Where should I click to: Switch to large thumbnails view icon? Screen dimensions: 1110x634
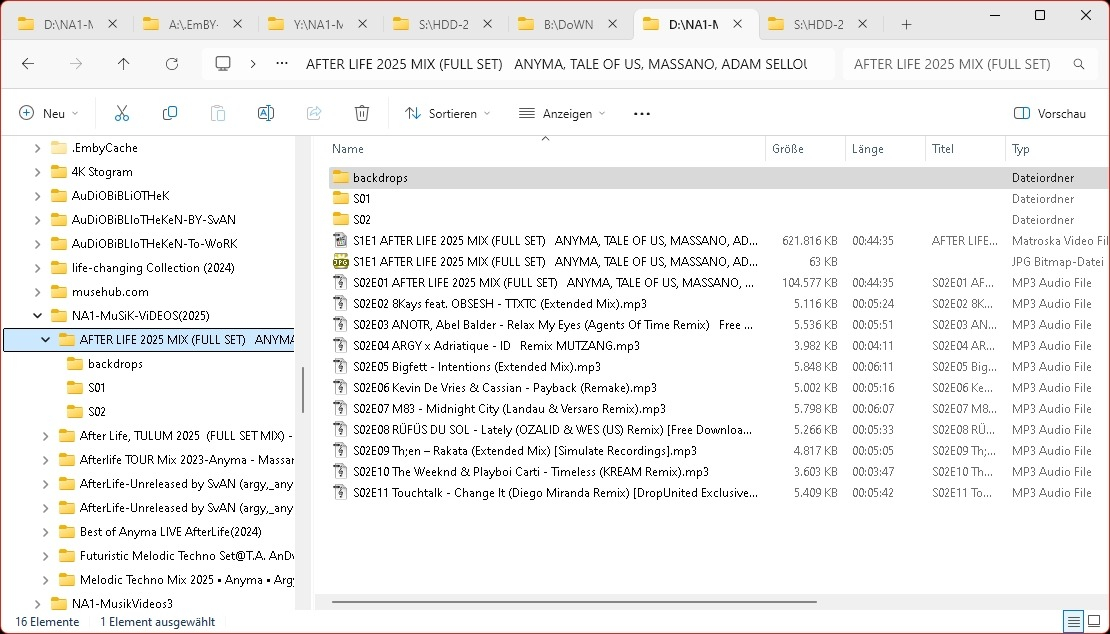(1094, 622)
